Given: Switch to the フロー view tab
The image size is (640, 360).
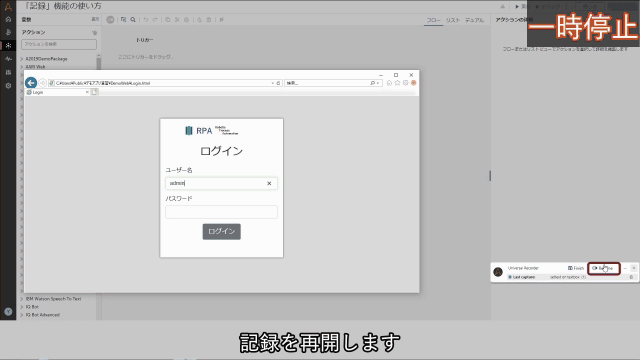Looking at the screenshot, I should pos(433,20).
